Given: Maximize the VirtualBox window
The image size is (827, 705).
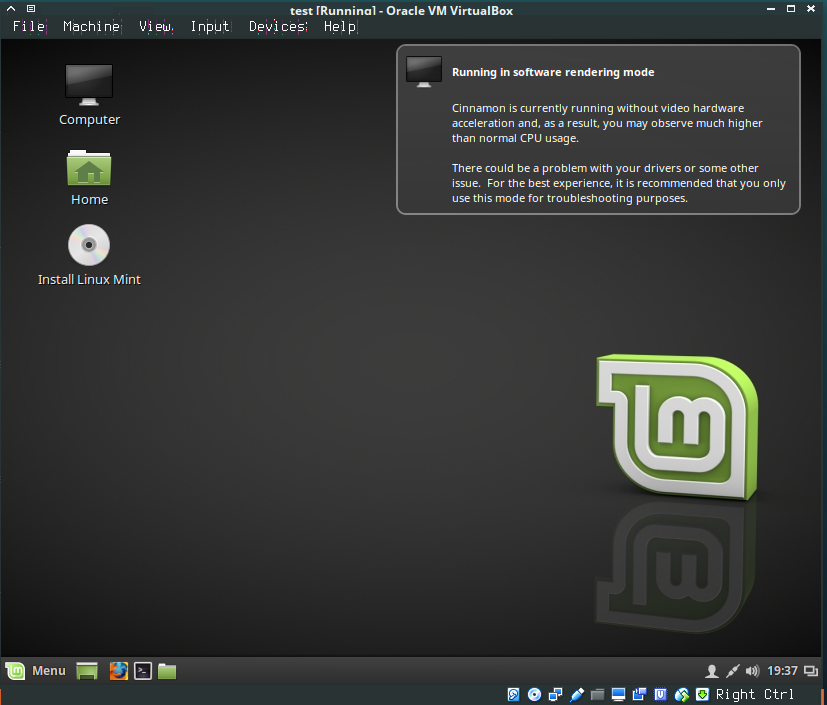Looking at the screenshot, I should [x=791, y=8].
